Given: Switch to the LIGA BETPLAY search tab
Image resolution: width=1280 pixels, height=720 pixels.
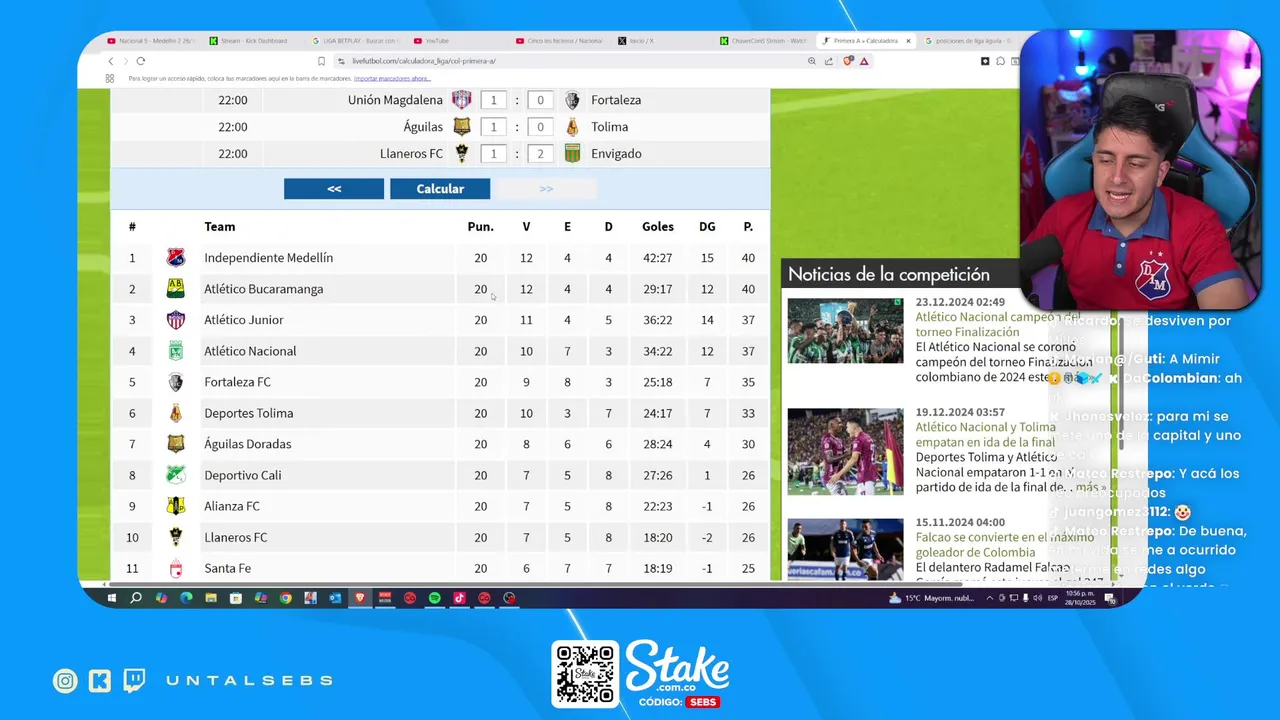Looking at the screenshot, I should coord(355,41).
